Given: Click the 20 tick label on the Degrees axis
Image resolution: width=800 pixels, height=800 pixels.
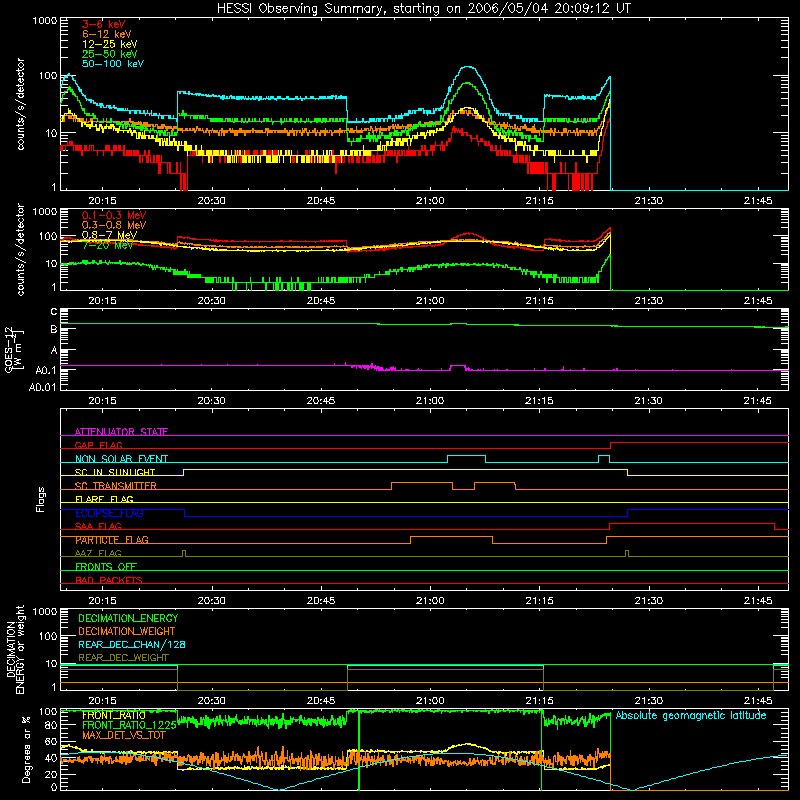Looking at the screenshot, I should [51, 774].
